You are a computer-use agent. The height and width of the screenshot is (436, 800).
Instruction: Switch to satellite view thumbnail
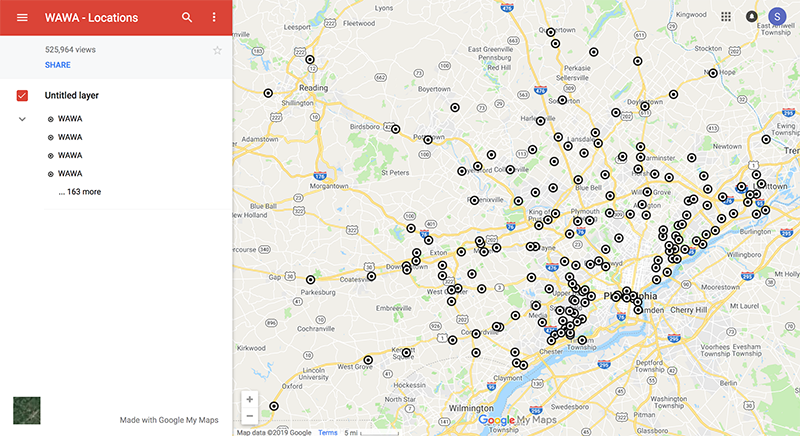click(27, 411)
